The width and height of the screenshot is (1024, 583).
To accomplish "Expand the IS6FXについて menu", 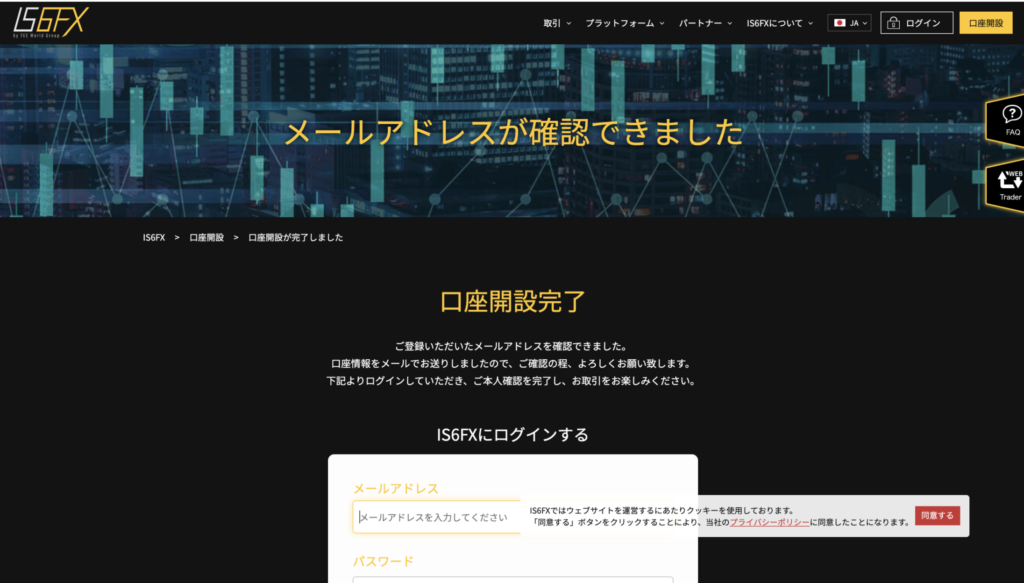I will click(x=780, y=23).
